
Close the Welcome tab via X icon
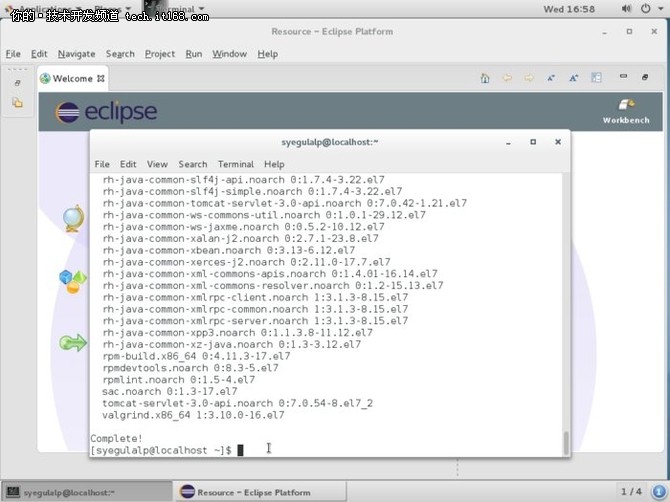point(101,79)
